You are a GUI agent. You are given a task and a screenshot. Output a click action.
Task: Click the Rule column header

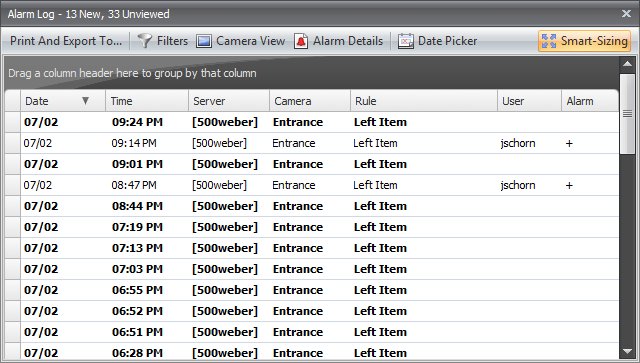point(424,101)
